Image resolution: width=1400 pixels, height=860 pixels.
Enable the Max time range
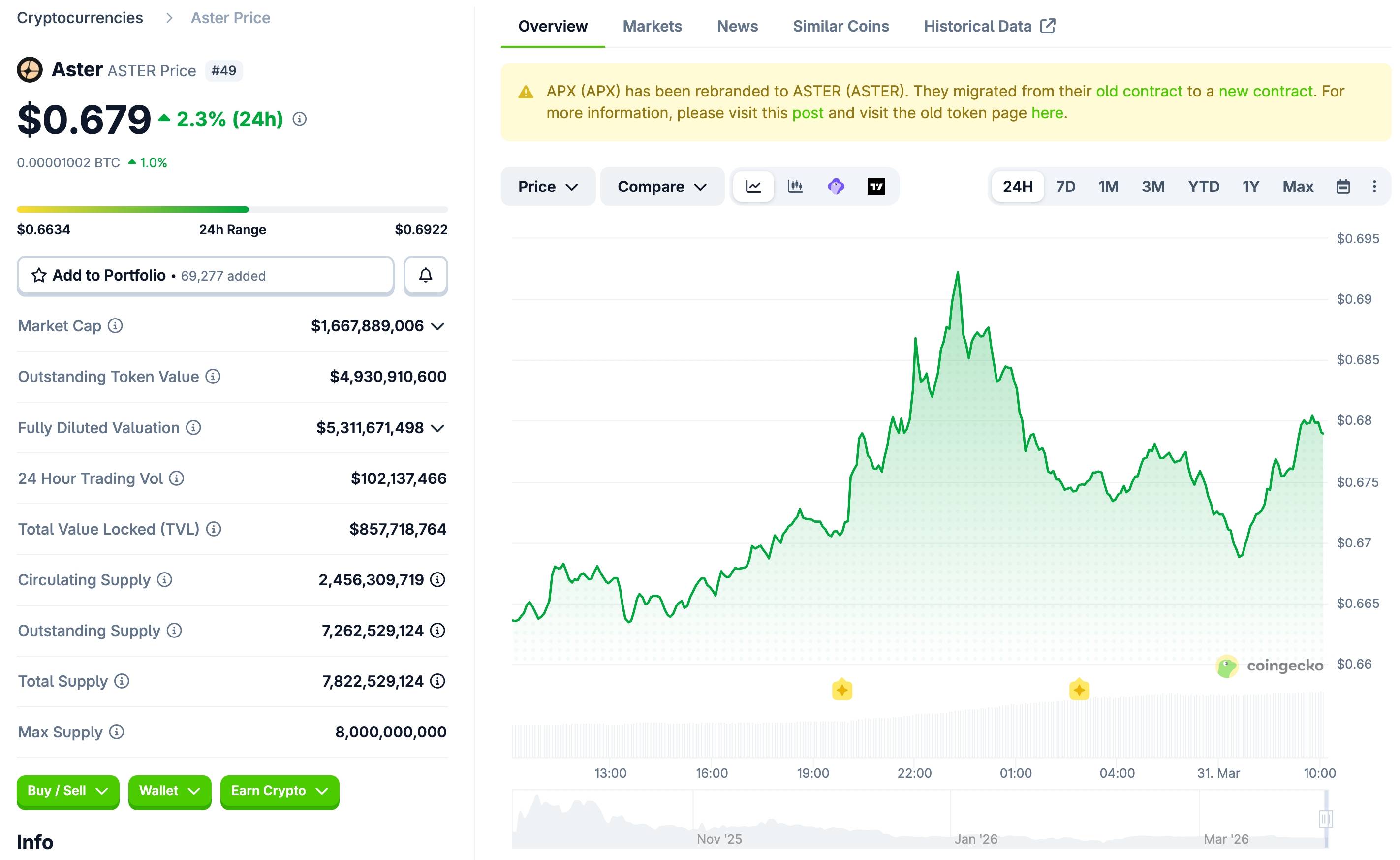[x=1298, y=186]
